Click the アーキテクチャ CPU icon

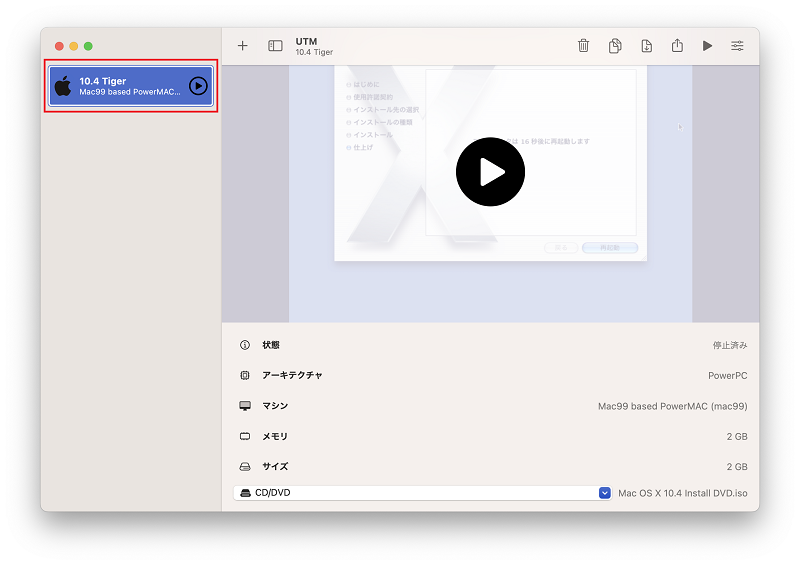point(245,375)
